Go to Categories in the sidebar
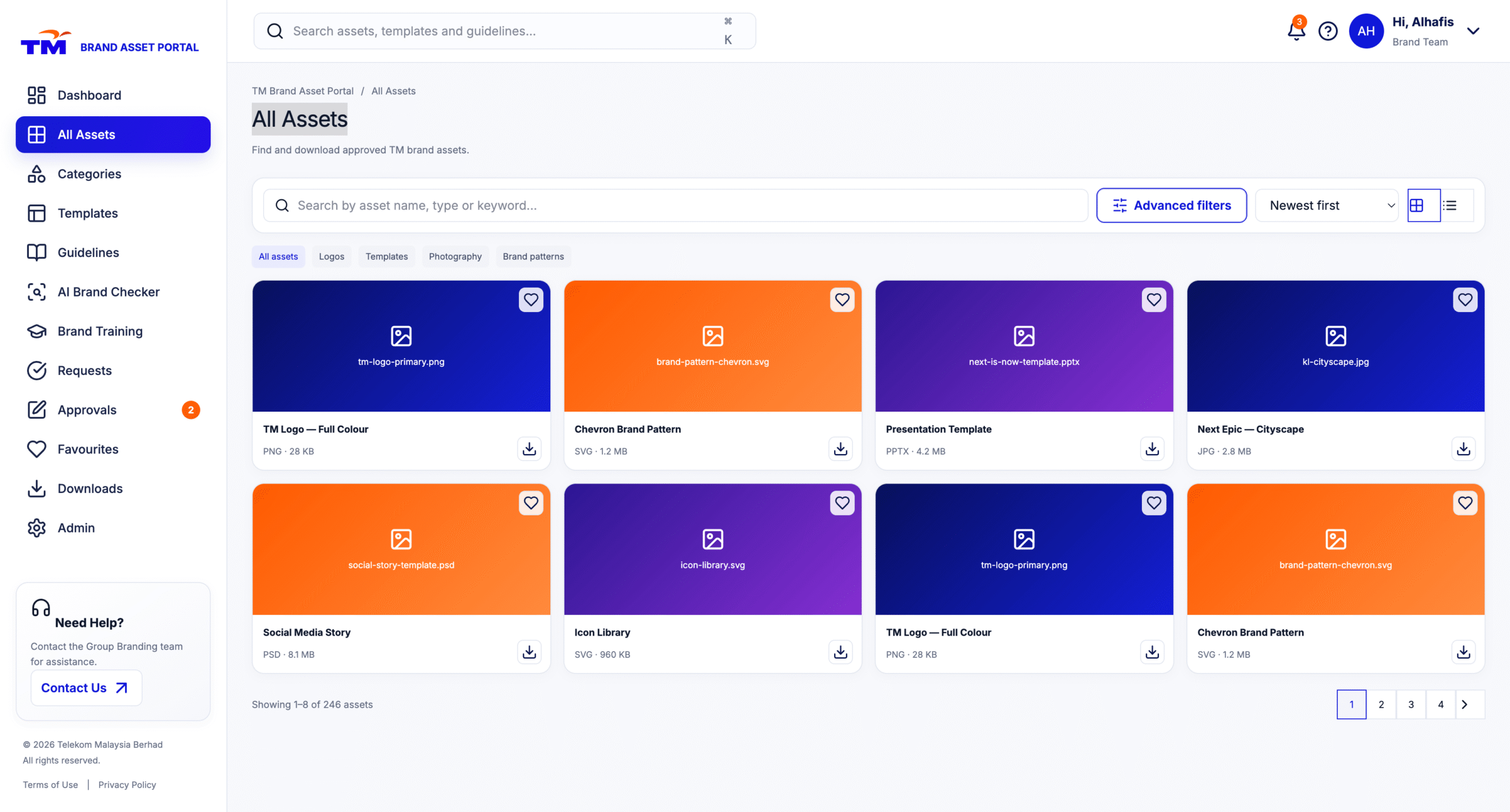Viewport: 1510px width, 812px height. point(113,174)
